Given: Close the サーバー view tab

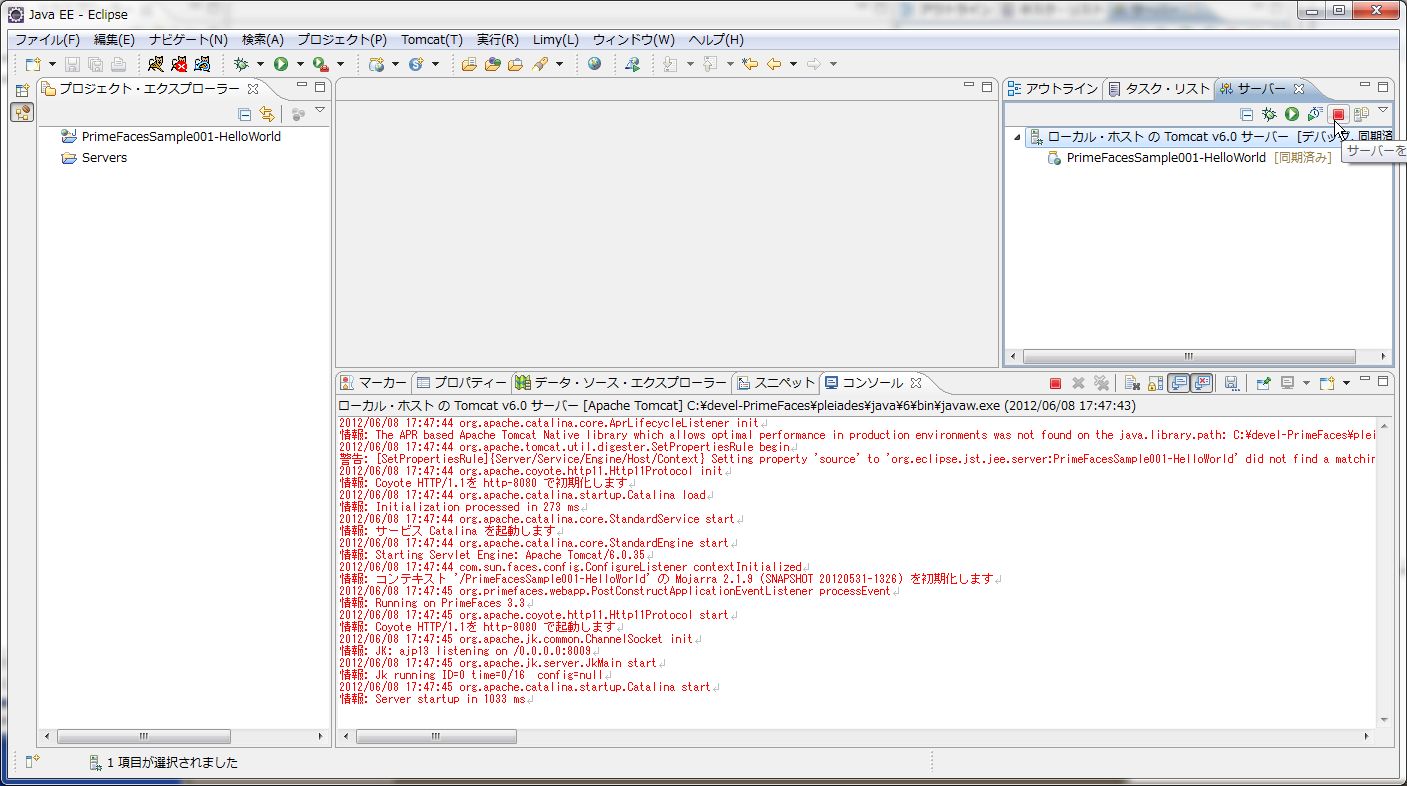Looking at the screenshot, I should 1299,89.
